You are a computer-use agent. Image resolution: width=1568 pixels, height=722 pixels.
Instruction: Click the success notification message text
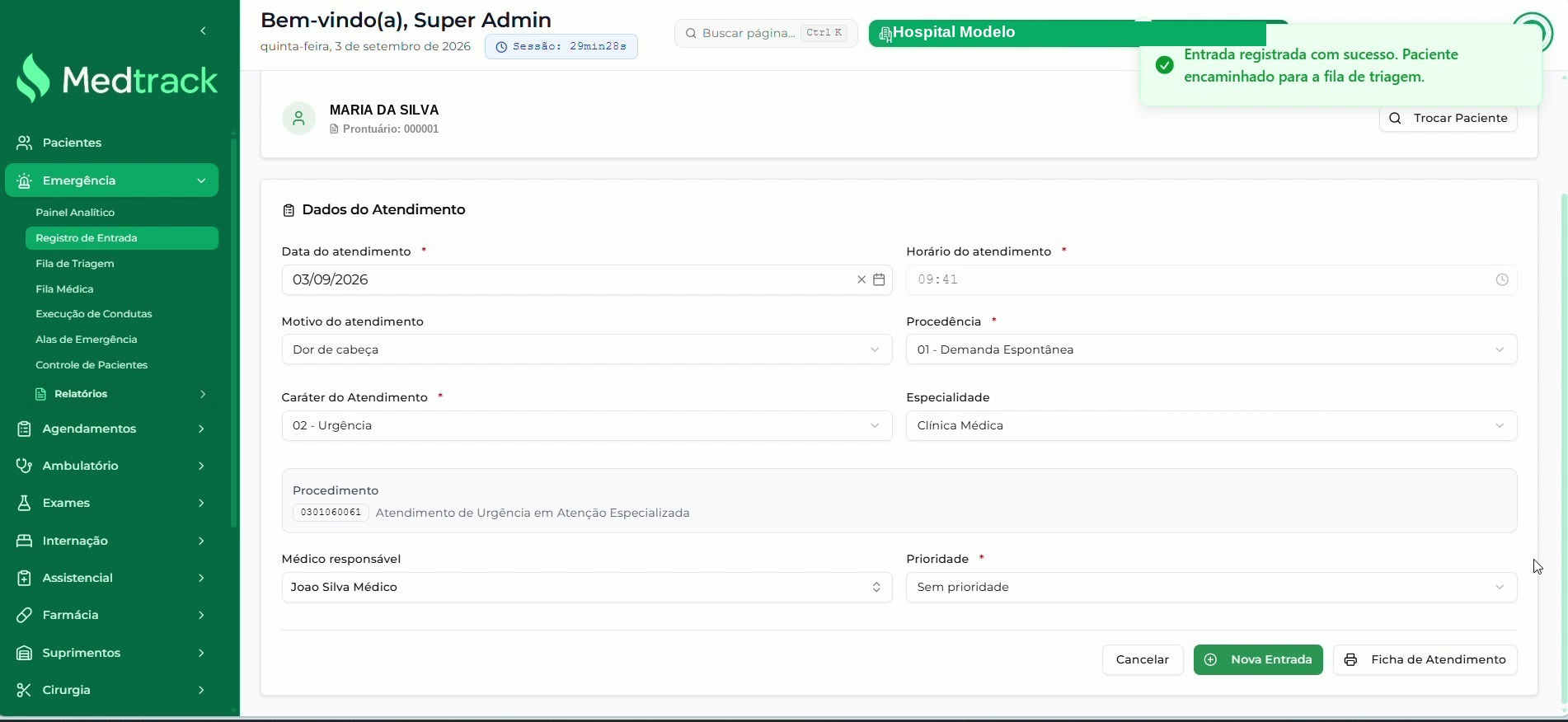[1322, 66]
